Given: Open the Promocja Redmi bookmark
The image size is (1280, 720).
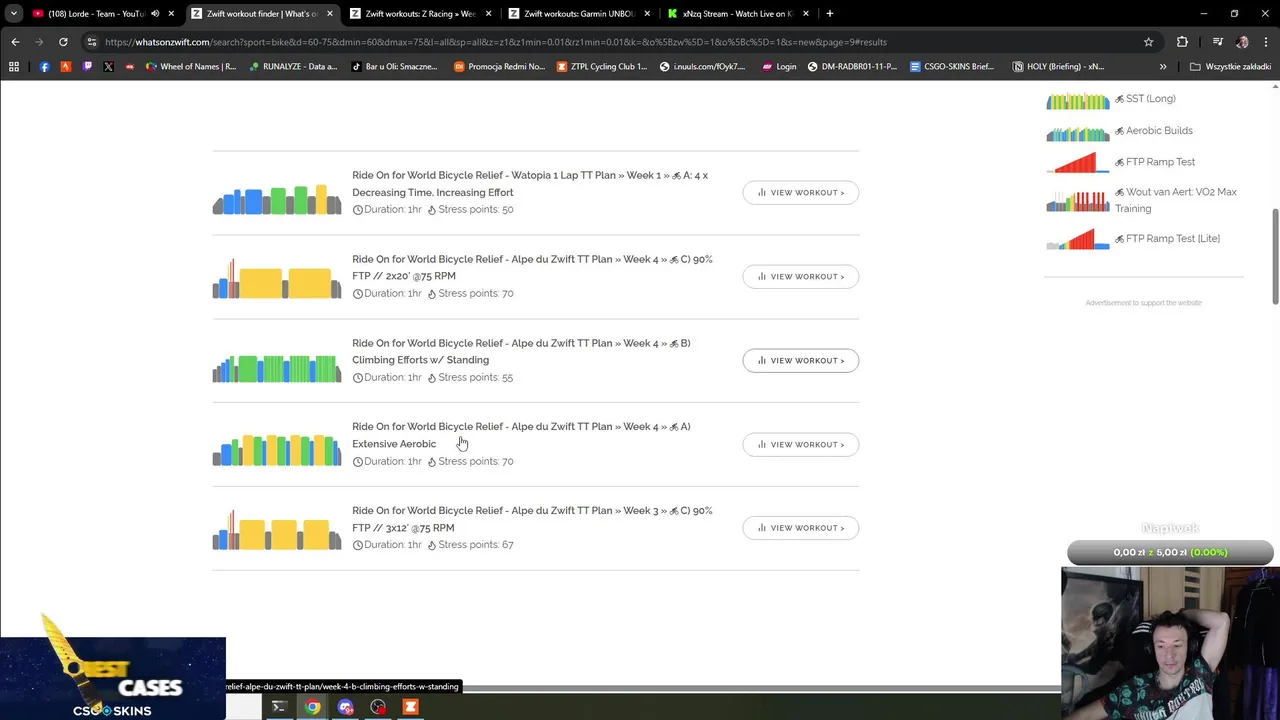Looking at the screenshot, I should [499, 67].
